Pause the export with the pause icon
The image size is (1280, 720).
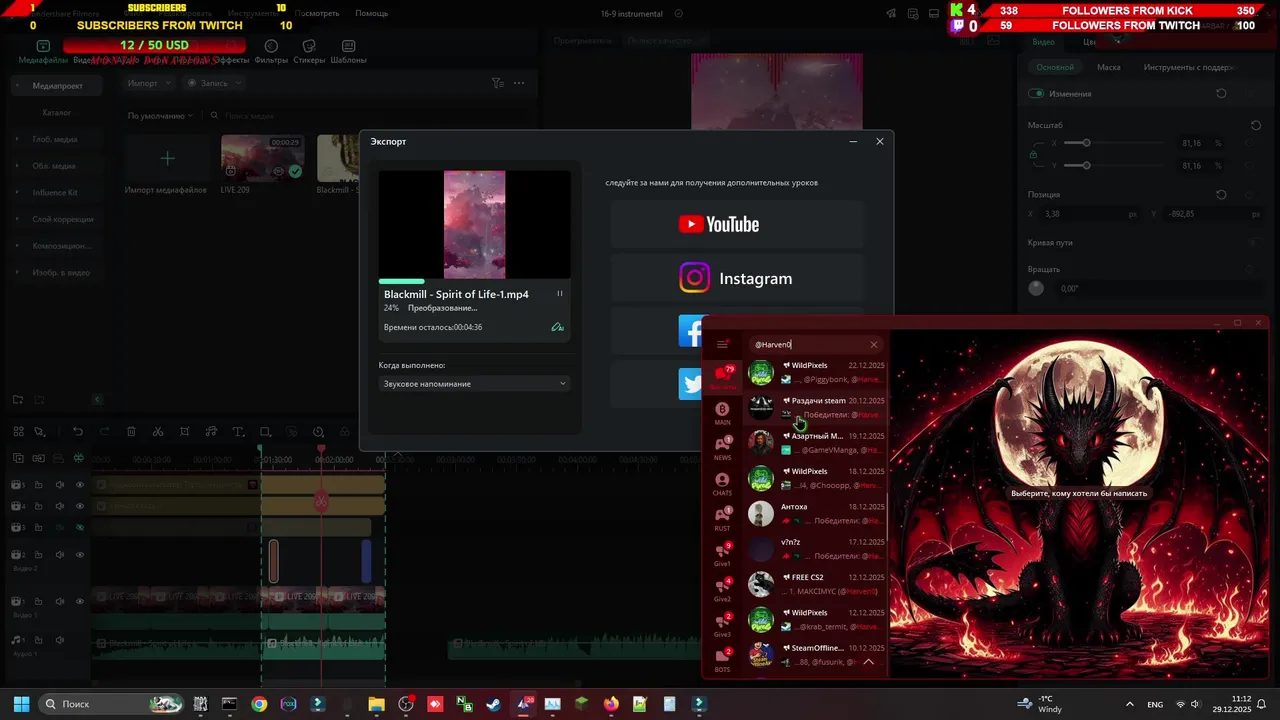pos(559,294)
